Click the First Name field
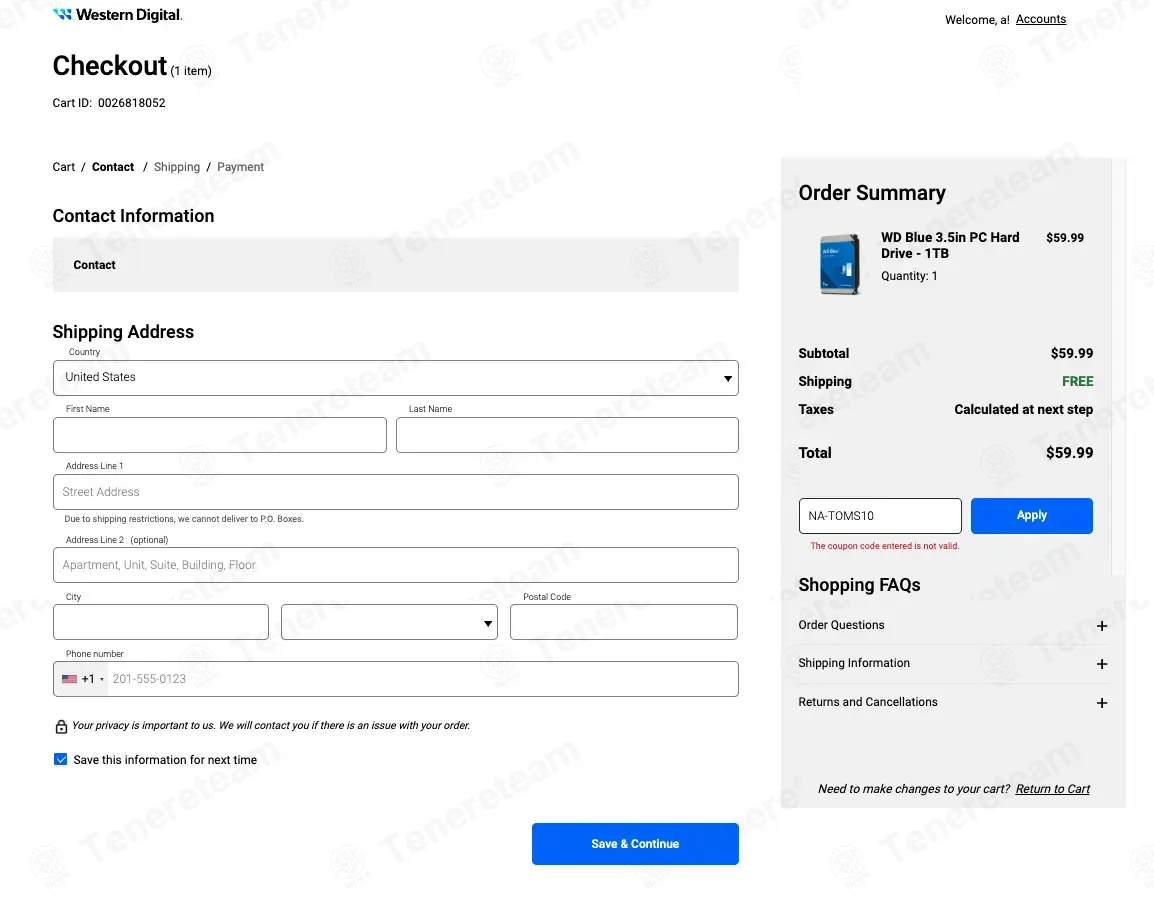1154x924 pixels. (x=219, y=435)
